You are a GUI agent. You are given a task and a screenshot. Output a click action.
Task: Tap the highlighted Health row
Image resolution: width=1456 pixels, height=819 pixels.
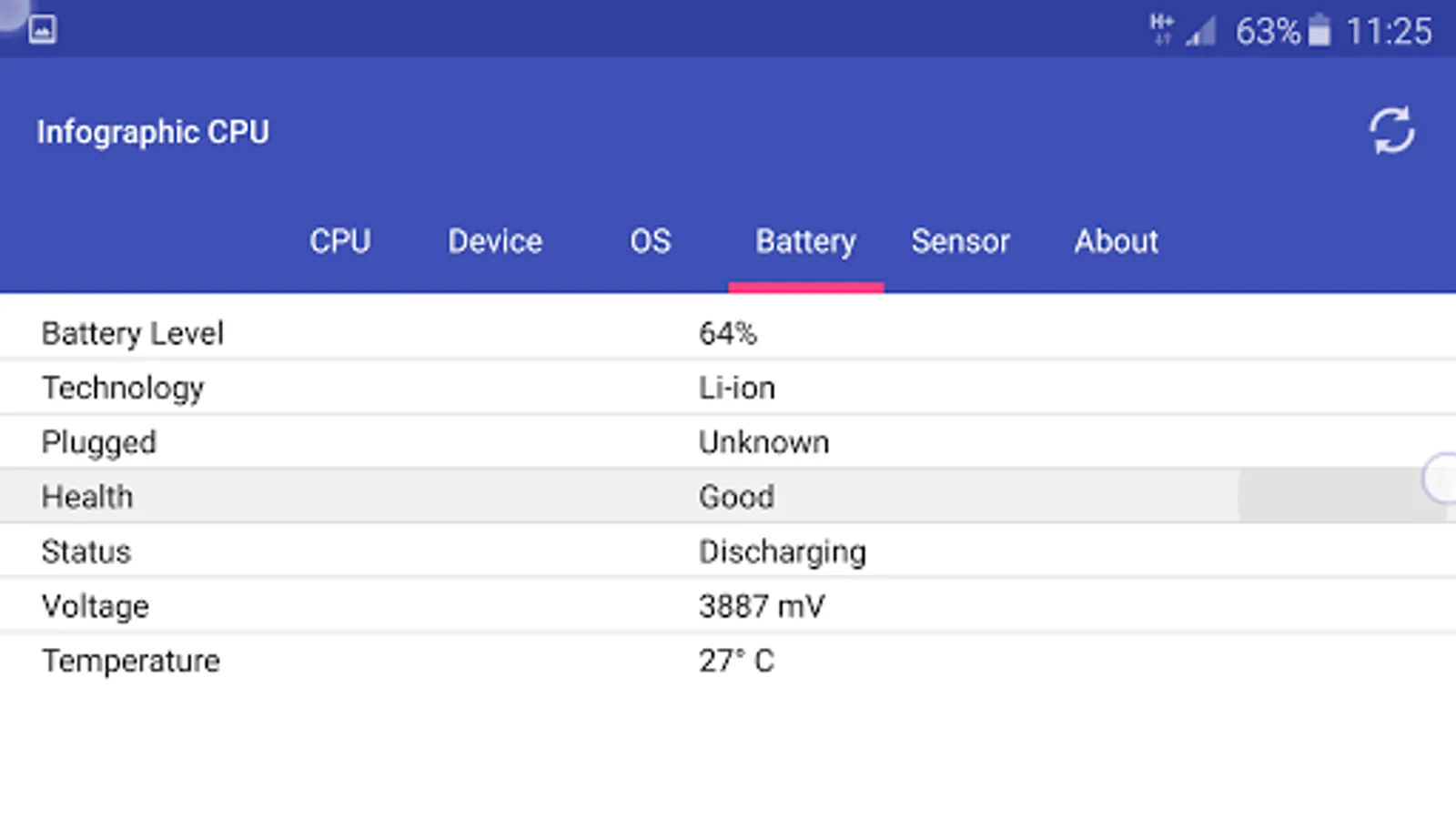(x=728, y=497)
